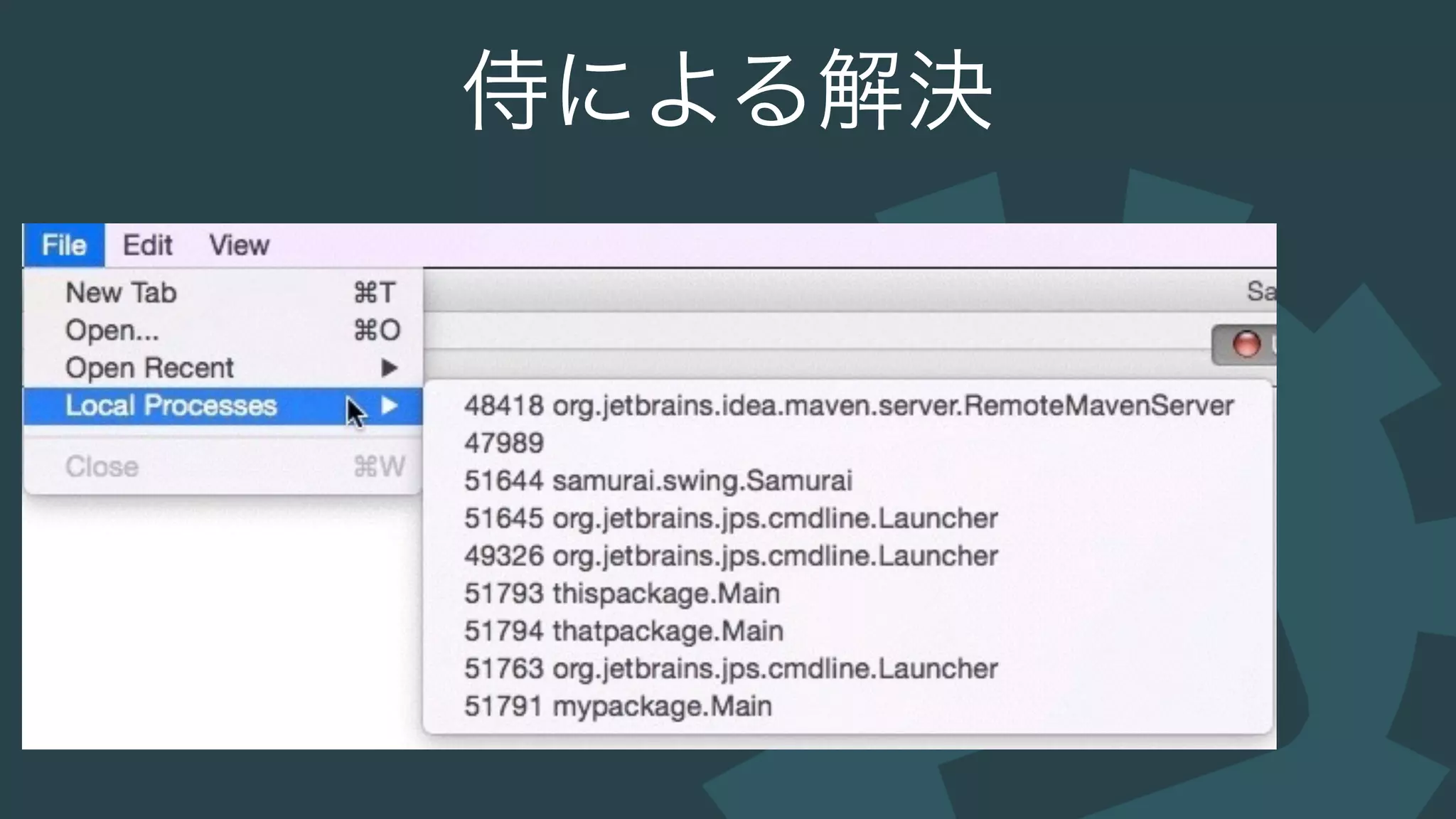The height and width of the screenshot is (819, 1456).
Task: Open the View menu
Action: 239,245
